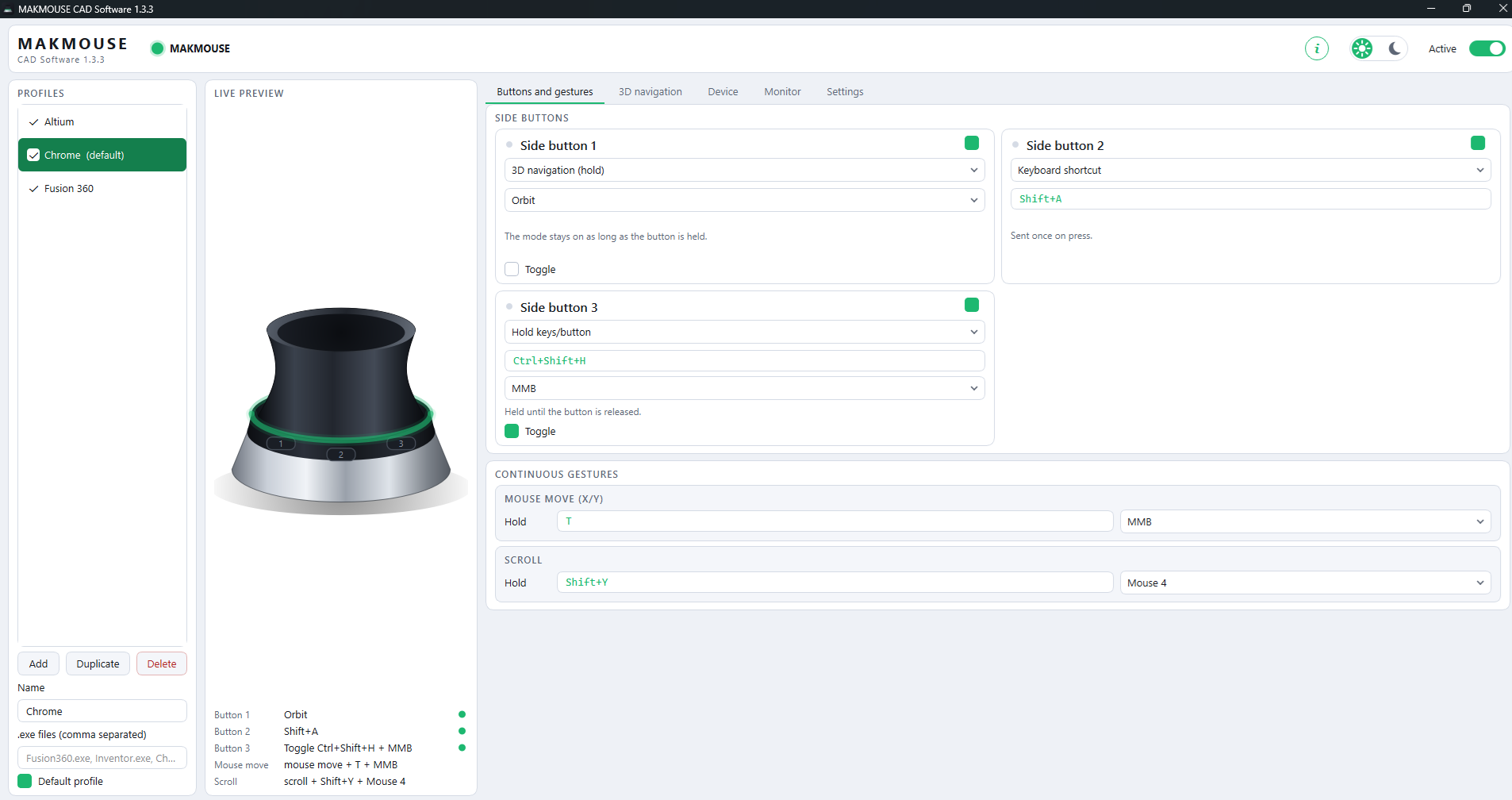
Task: Click side button 3 on the device preview
Action: click(401, 444)
